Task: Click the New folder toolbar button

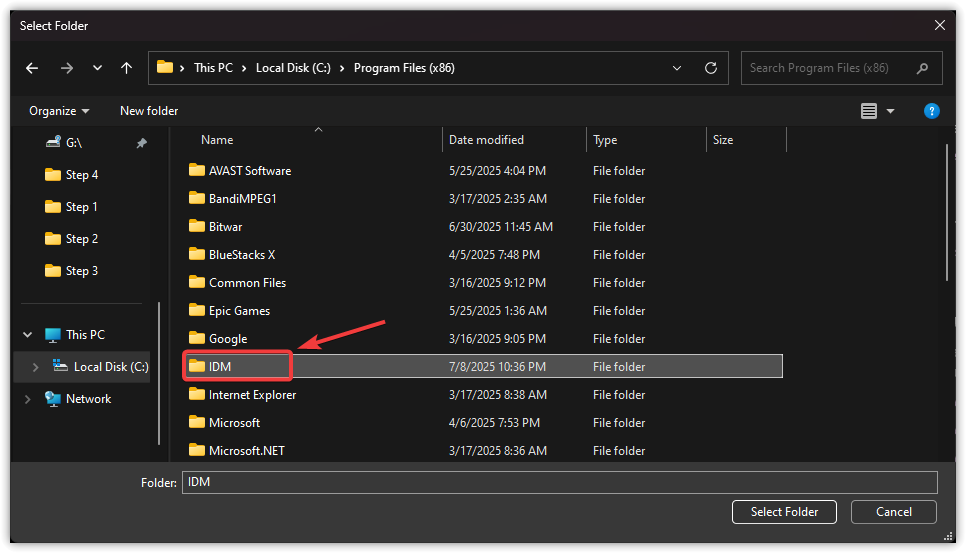Action: (x=149, y=111)
